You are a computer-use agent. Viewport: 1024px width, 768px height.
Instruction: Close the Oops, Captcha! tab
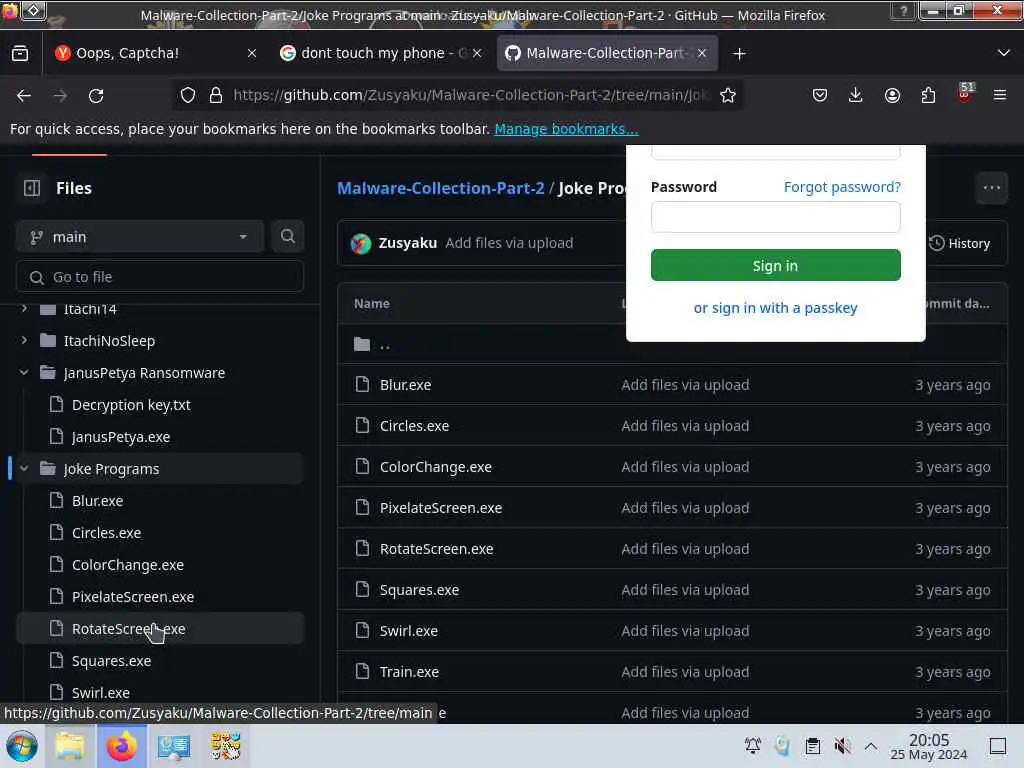[252, 54]
